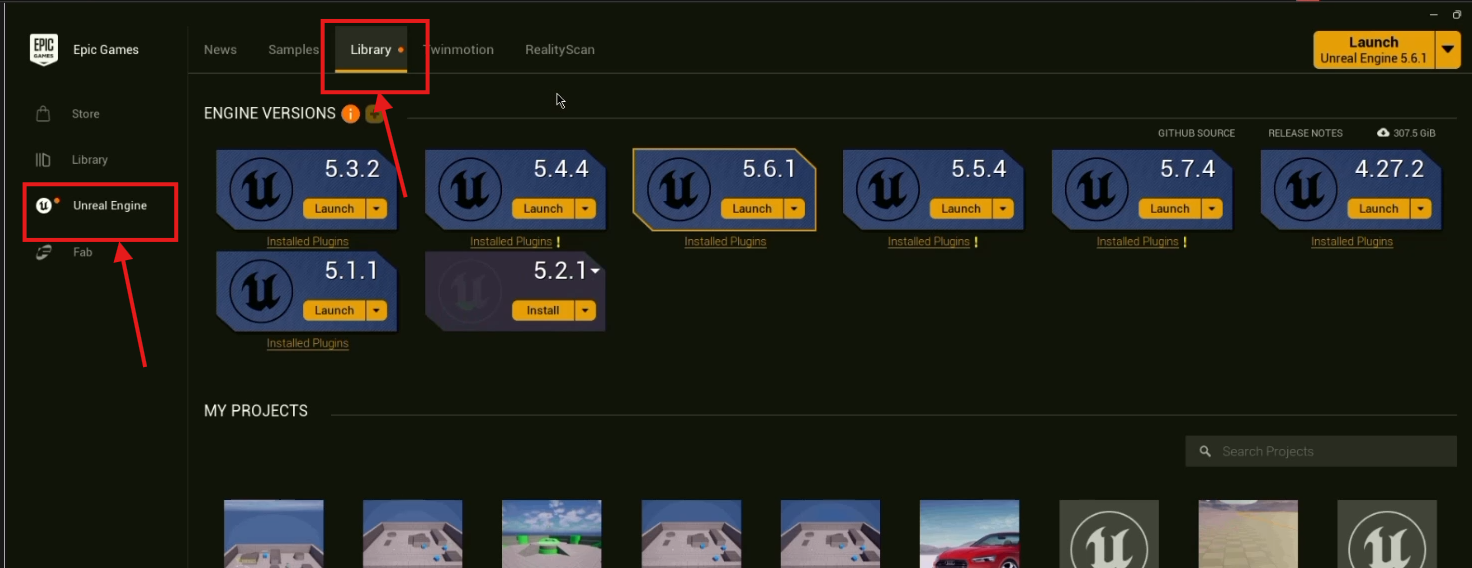Screen dimensions: 1472x568
Task: Click the search magnifier icon
Action: click(1205, 452)
